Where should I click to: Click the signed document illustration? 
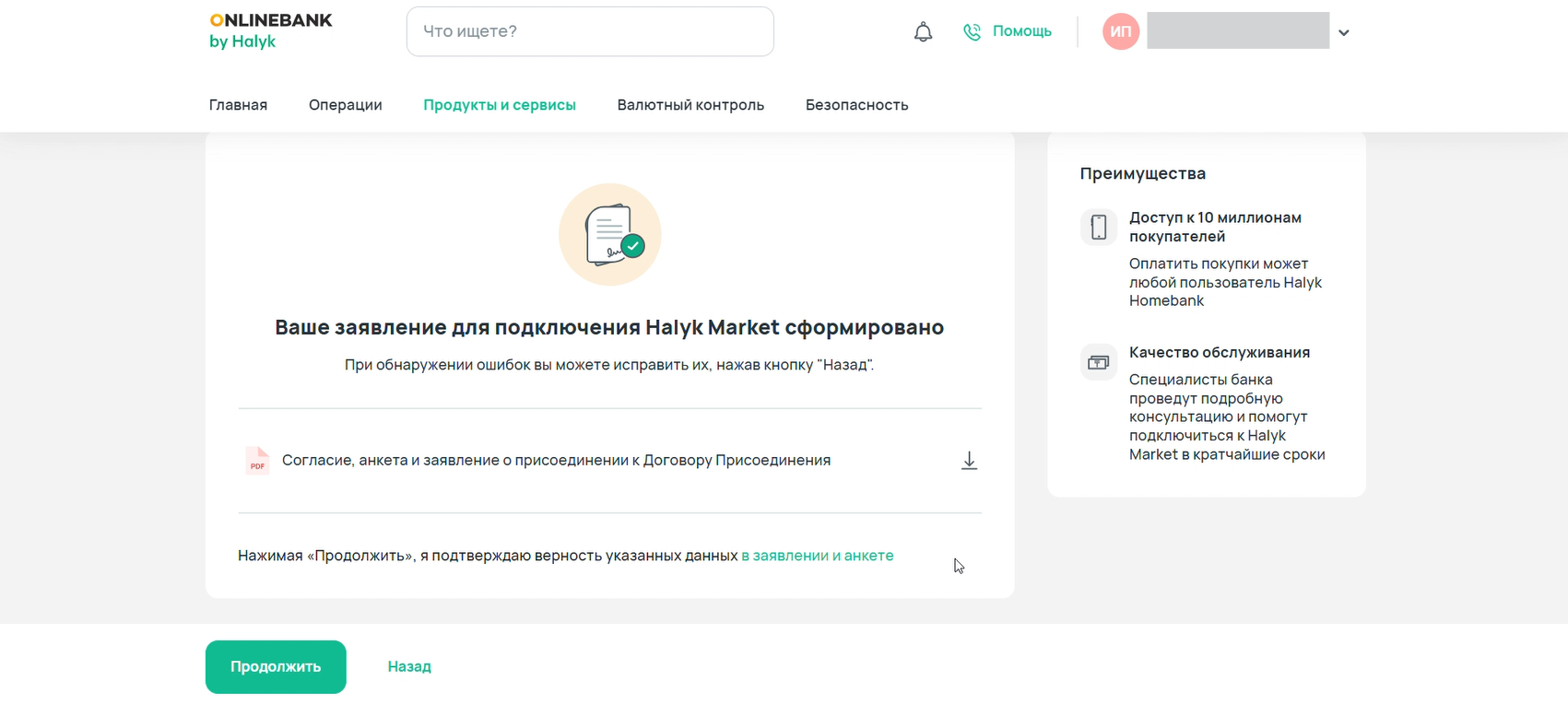tap(610, 235)
